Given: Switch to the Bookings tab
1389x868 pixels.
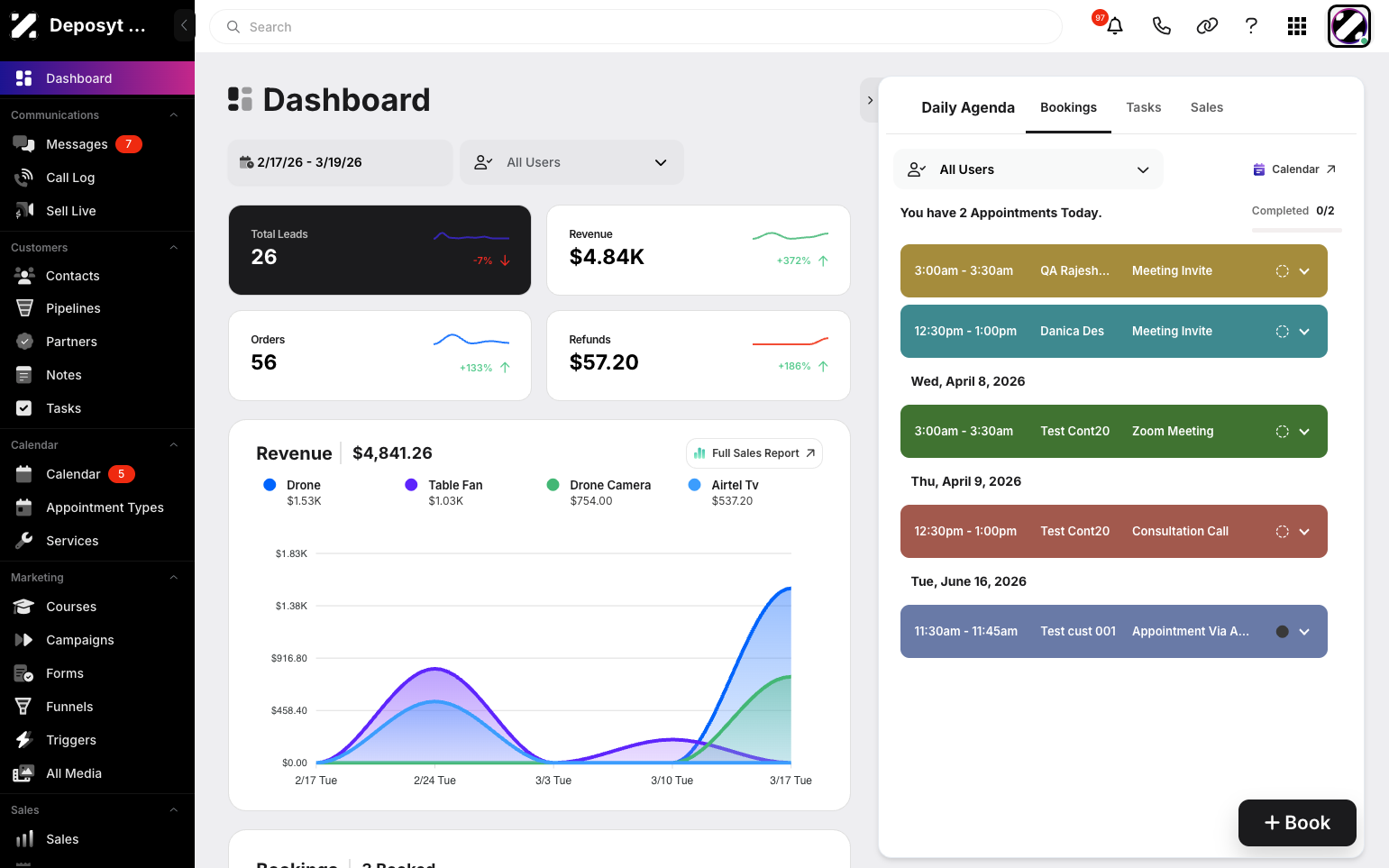Looking at the screenshot, I should pos(1068,107).
